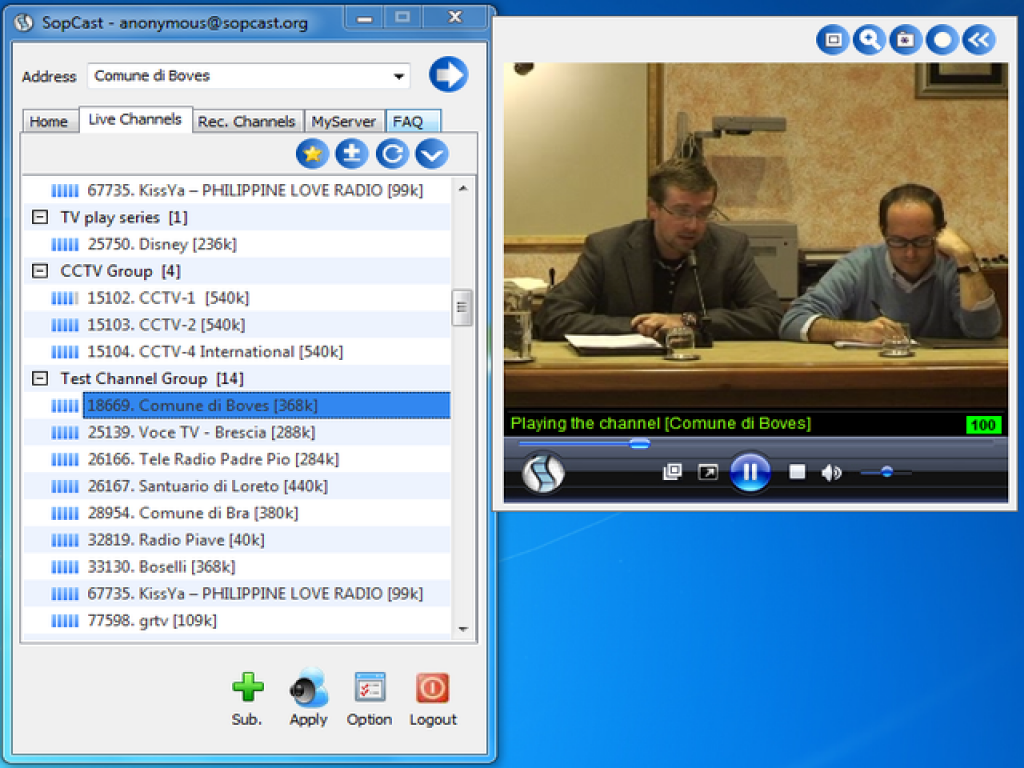Select KissYa Philippine Love Radio under Test Channel Group
Screen dimensions: 1024x768
click(x=255, y=594)
